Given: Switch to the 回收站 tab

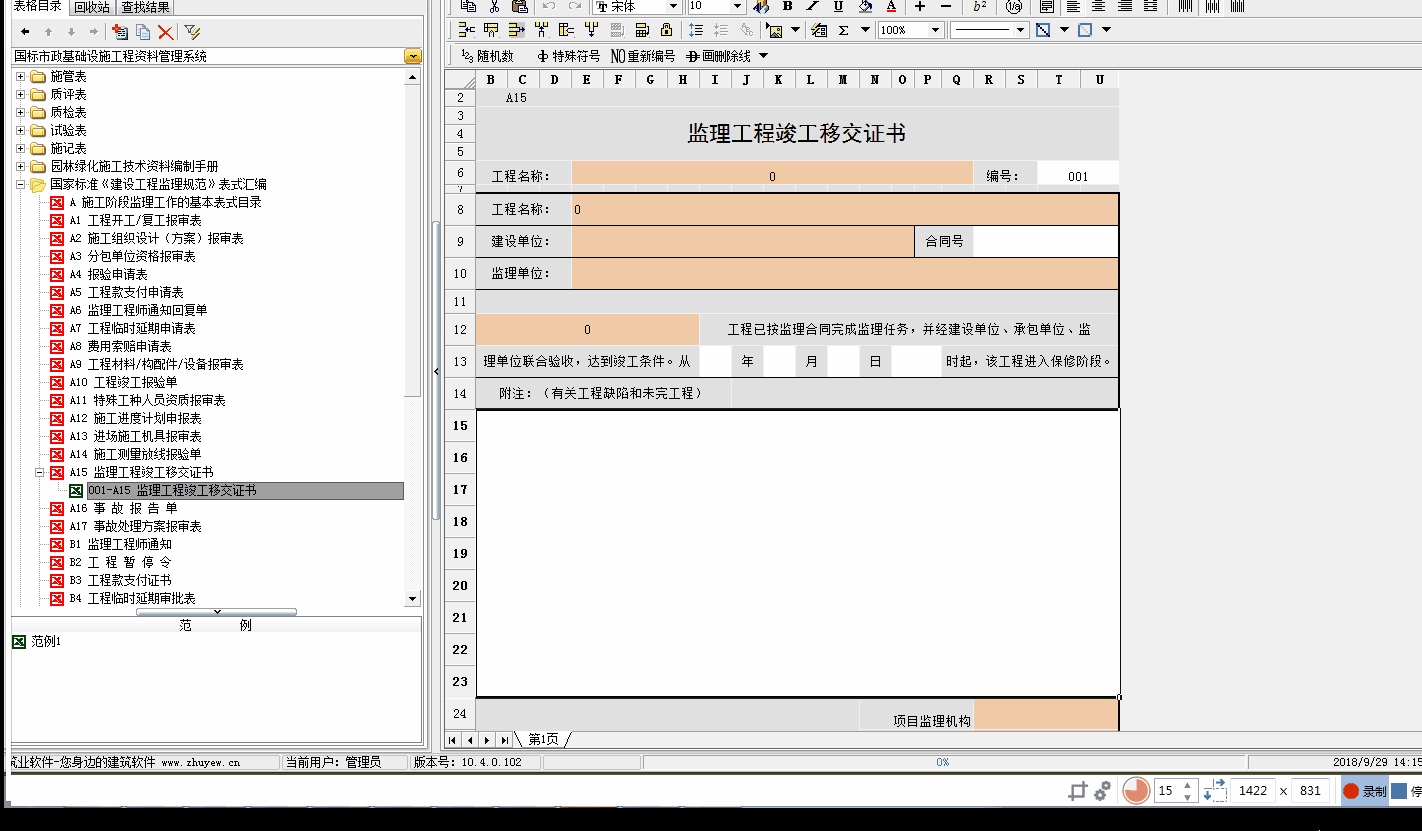Looking at the screenshot, I should click(92, 7).
